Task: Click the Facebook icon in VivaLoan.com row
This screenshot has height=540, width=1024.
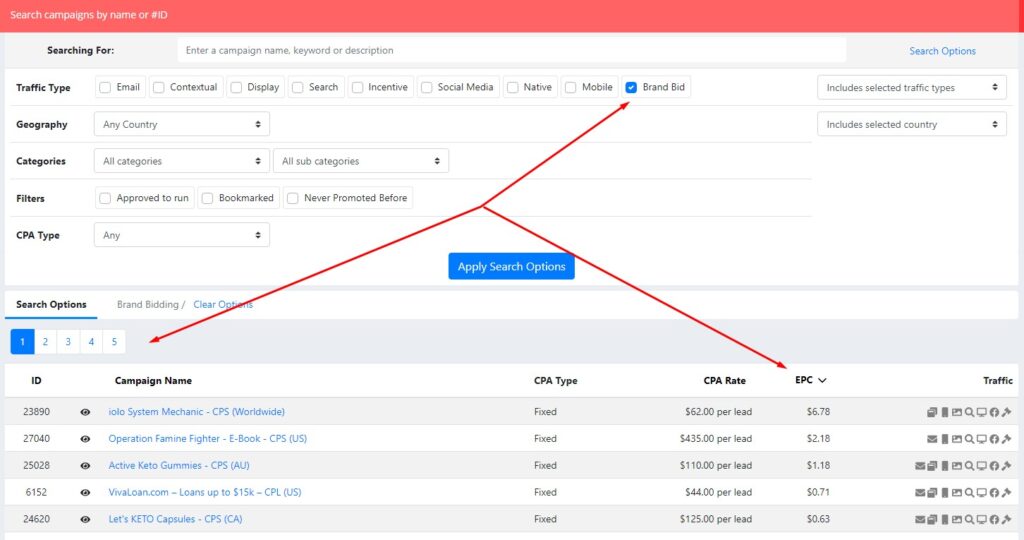Action: coord(994,493)
